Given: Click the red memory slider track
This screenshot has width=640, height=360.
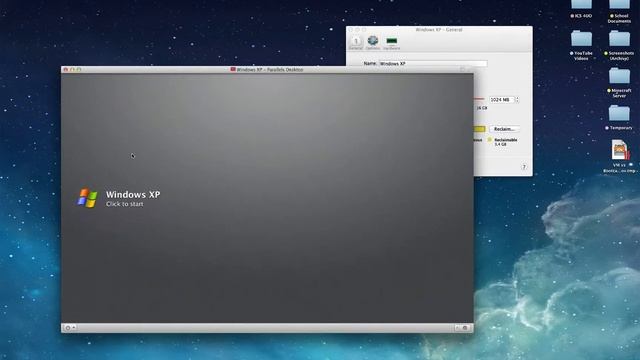Looking at the screenshot, I should click(x=479, y=99).
